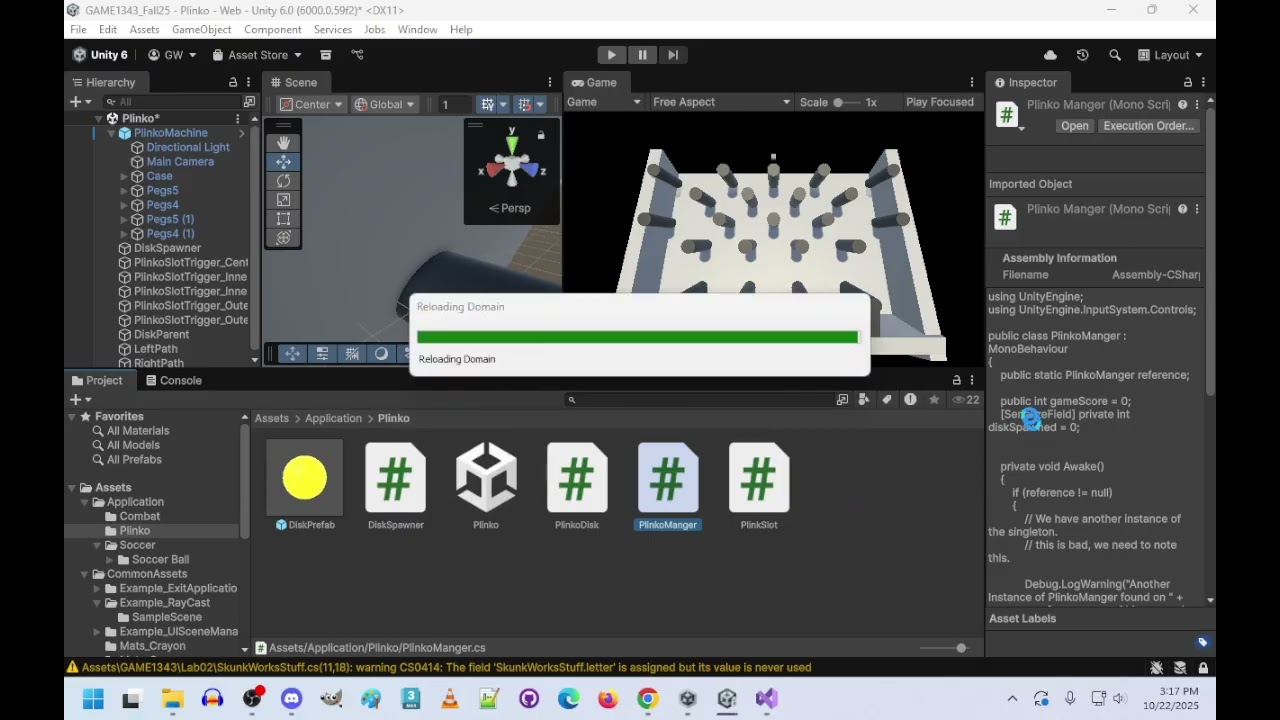The image size is (1280, 720).
Task: Select the Hand view tool in Scene
Action: pyautogui.click(x=283, y=142)
